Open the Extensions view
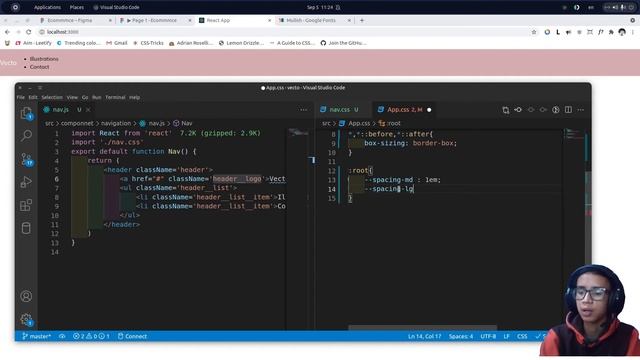The width and height of the screenshot is (640, 360). pyautogui.click(x=27, y=205)
